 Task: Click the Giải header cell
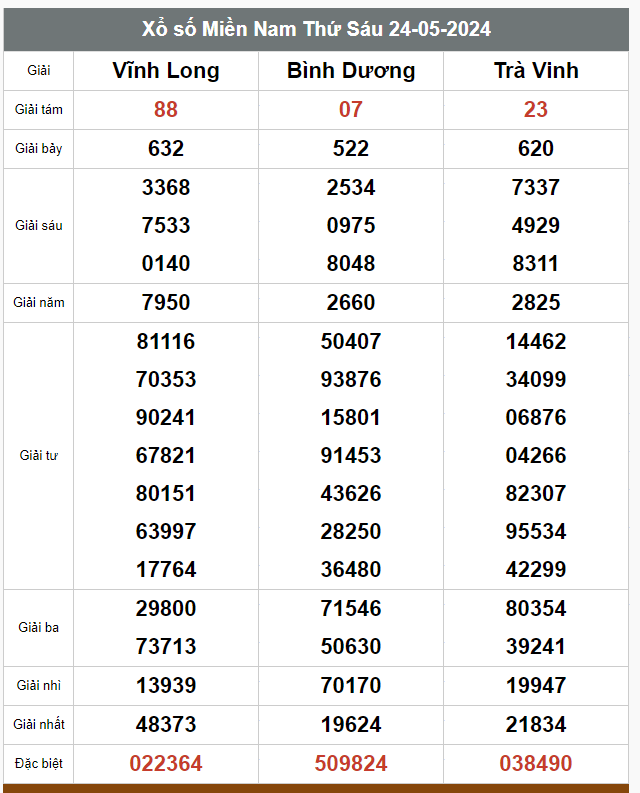tap(39, 70)
